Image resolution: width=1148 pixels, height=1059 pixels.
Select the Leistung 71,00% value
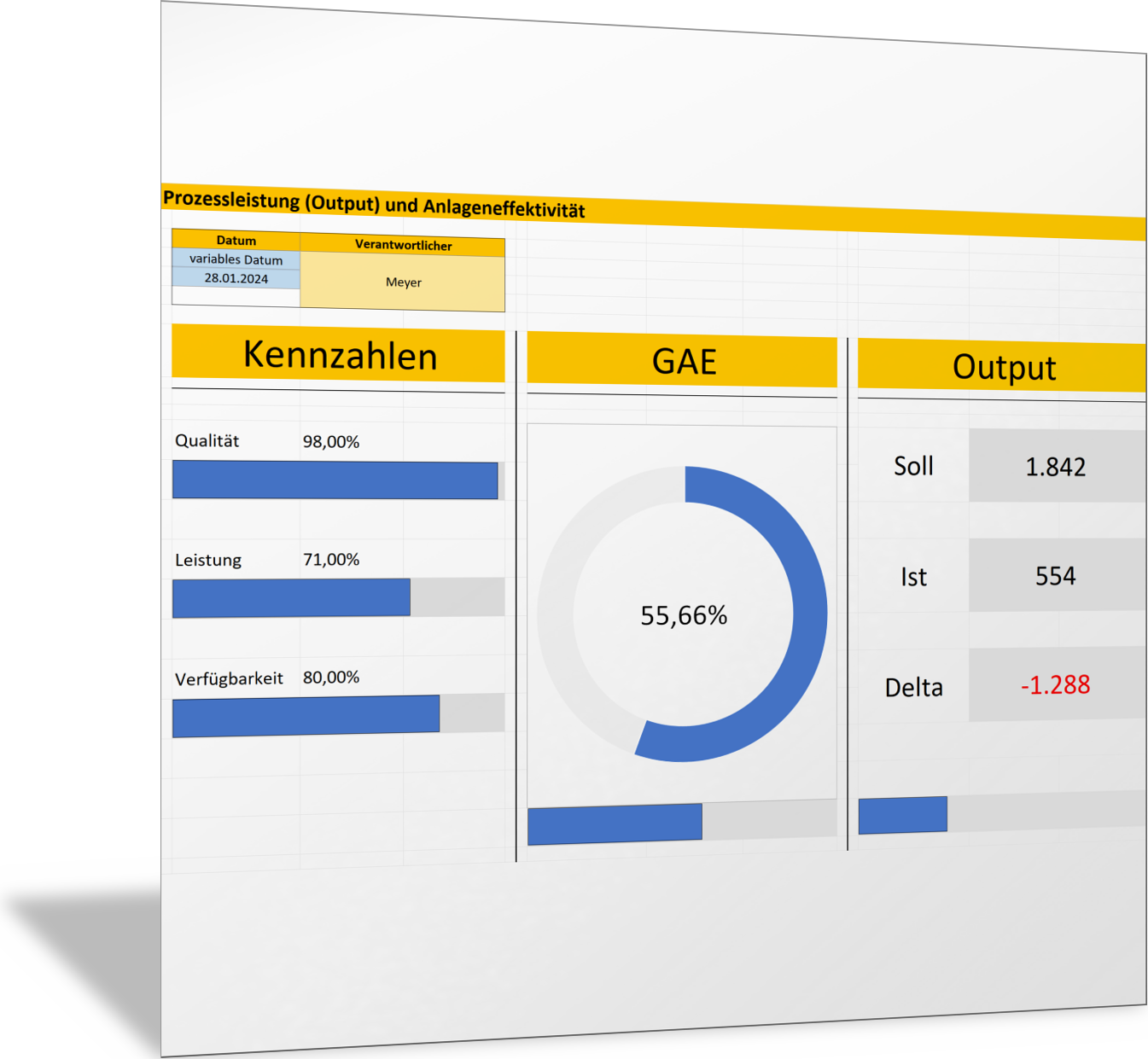(331, 560)
